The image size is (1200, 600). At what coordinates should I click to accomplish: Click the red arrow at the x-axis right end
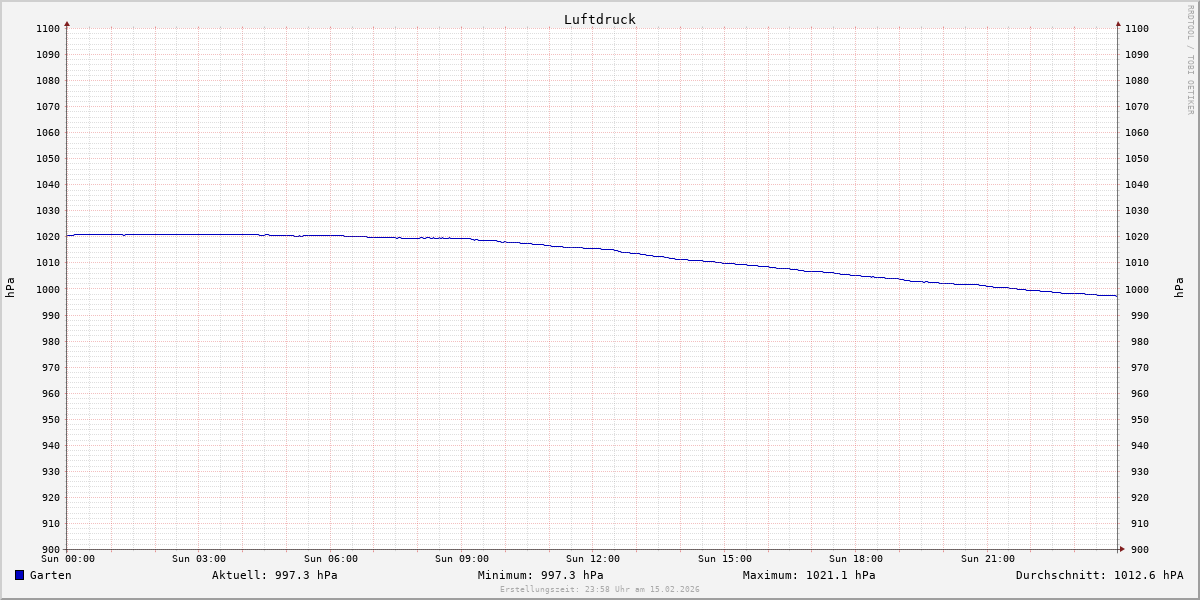[1121, 549]
